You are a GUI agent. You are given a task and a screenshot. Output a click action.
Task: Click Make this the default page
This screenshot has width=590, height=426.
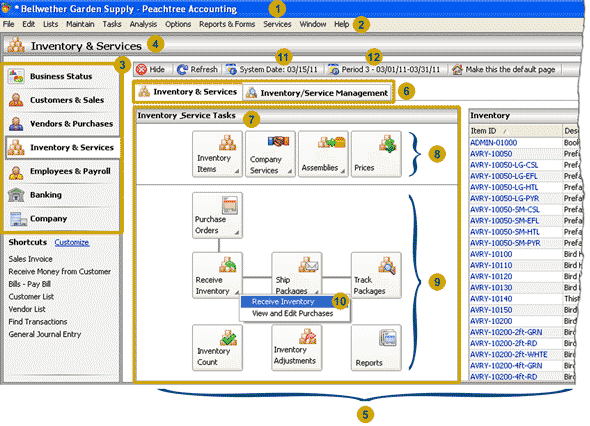pyautogui.click(x=504, y=69)
